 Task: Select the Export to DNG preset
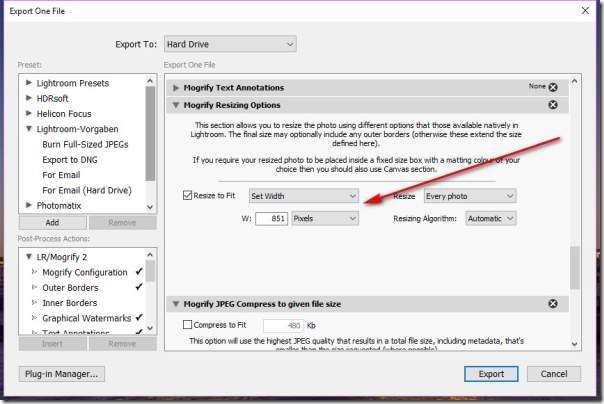pyautogui.click(x=70, y=160)
